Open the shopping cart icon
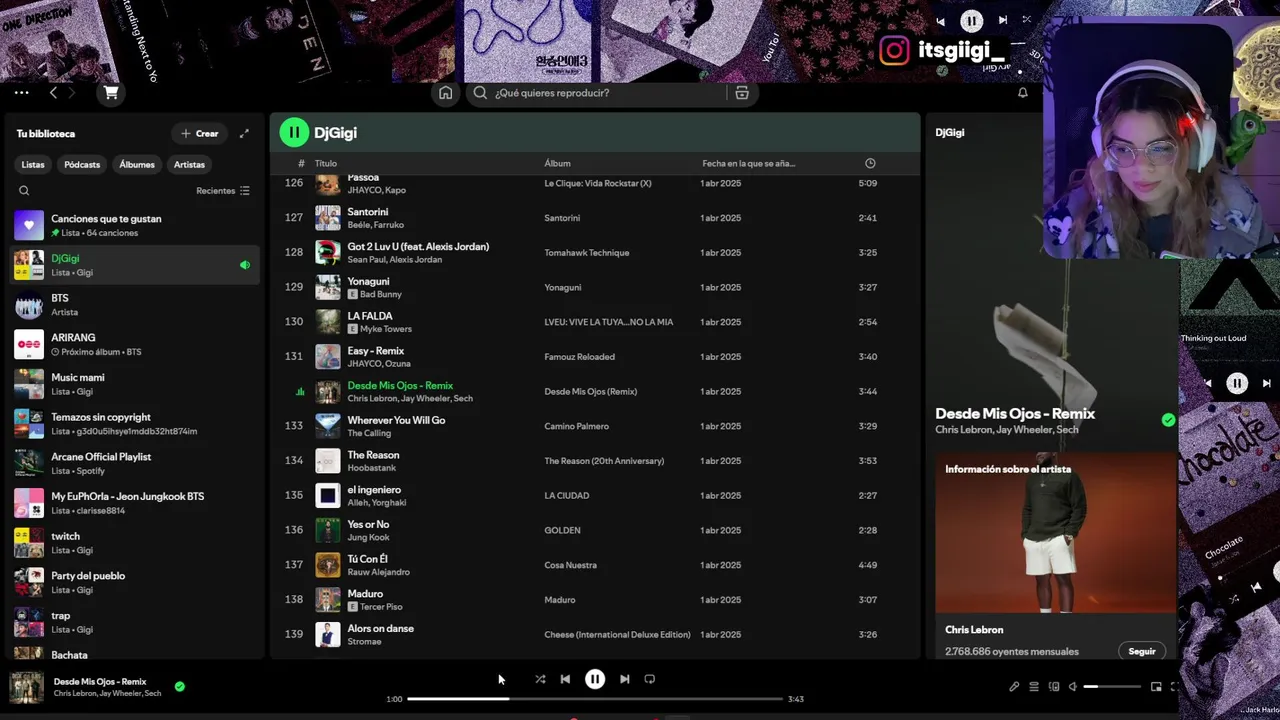Viewport: 1280px width, 720px height. [x=111, y=93]
